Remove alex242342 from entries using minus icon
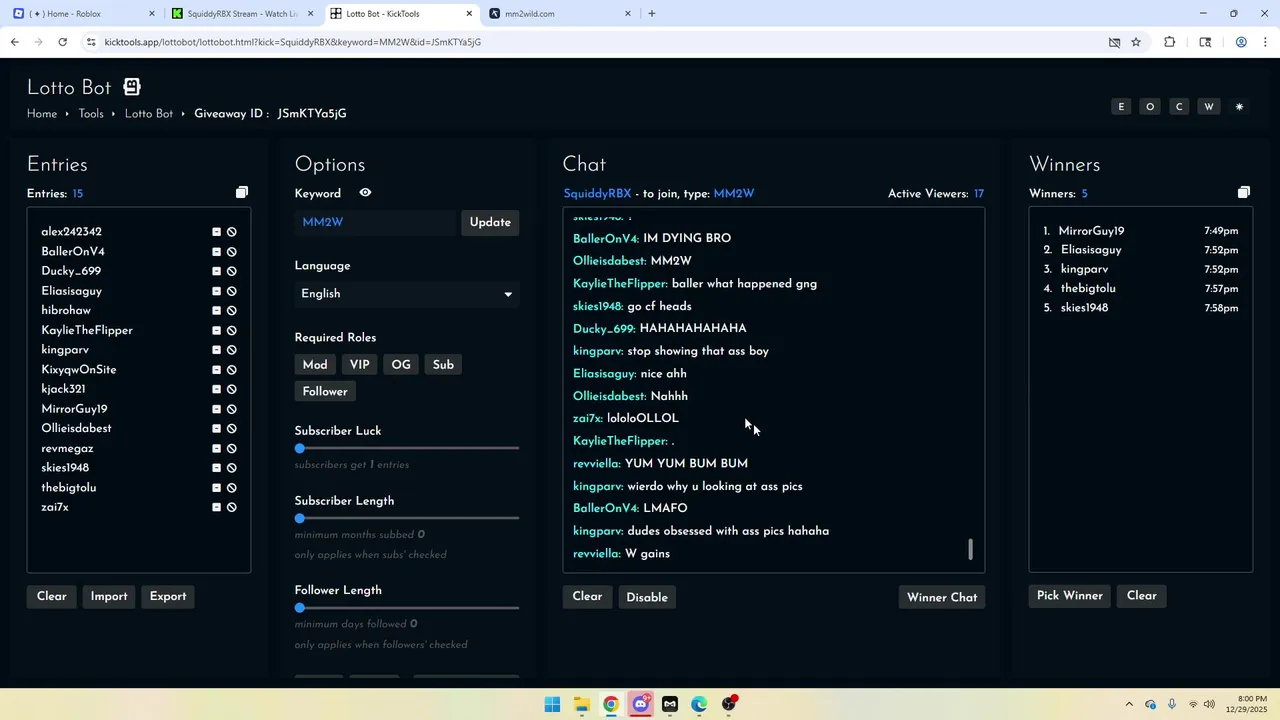The image size is (1280, 720). point(216,232)
